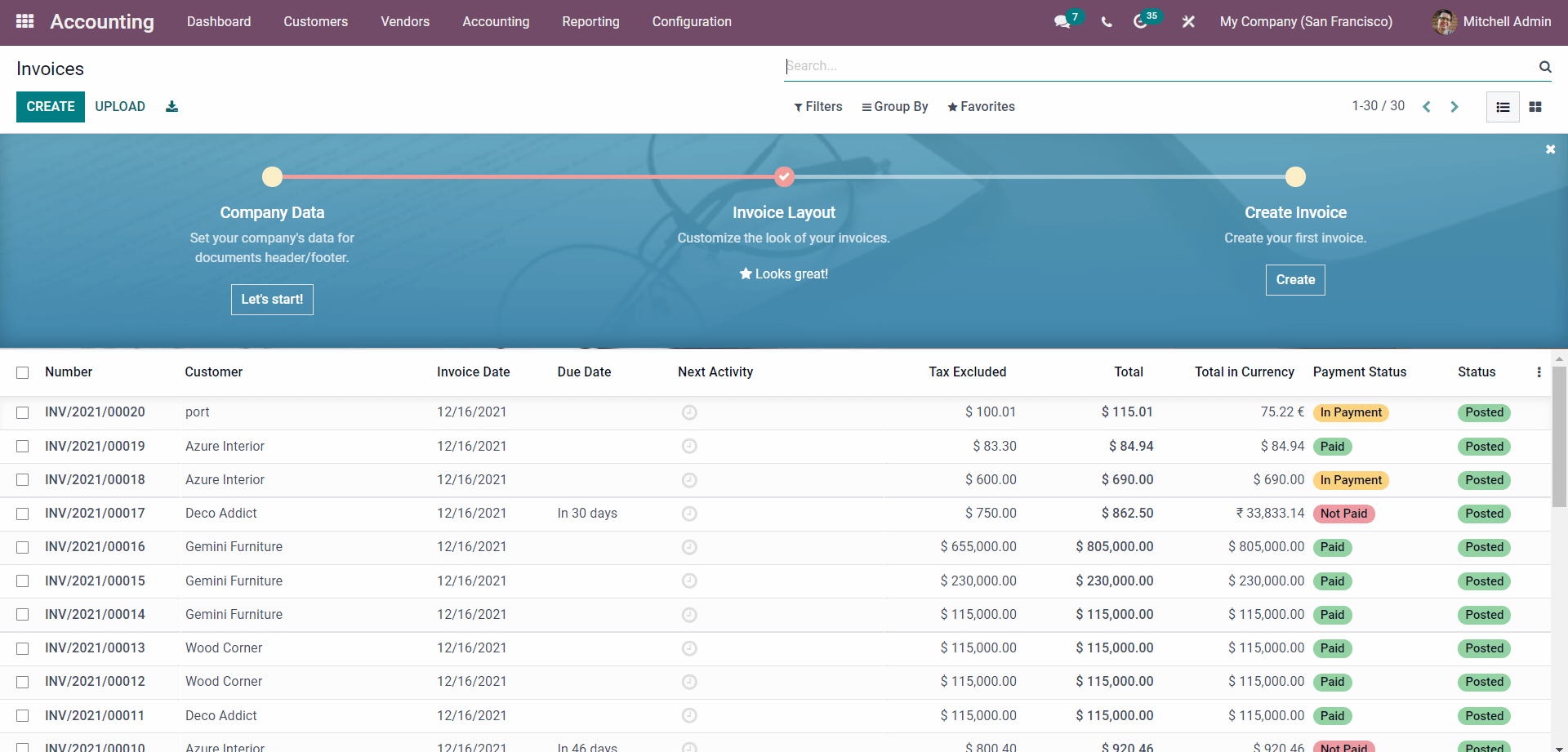Open optional columns menu (three dots)

tap(1539, 372)
